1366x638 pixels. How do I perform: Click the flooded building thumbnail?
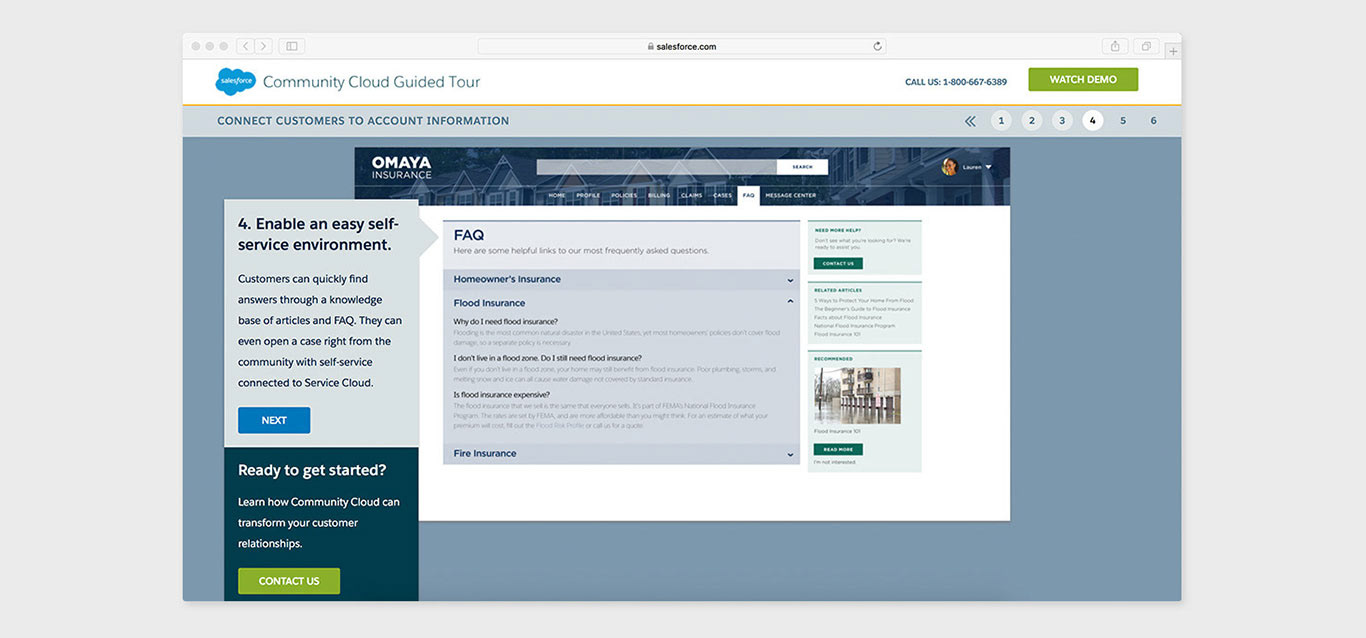pyautogui.click(x=857, y=395)
